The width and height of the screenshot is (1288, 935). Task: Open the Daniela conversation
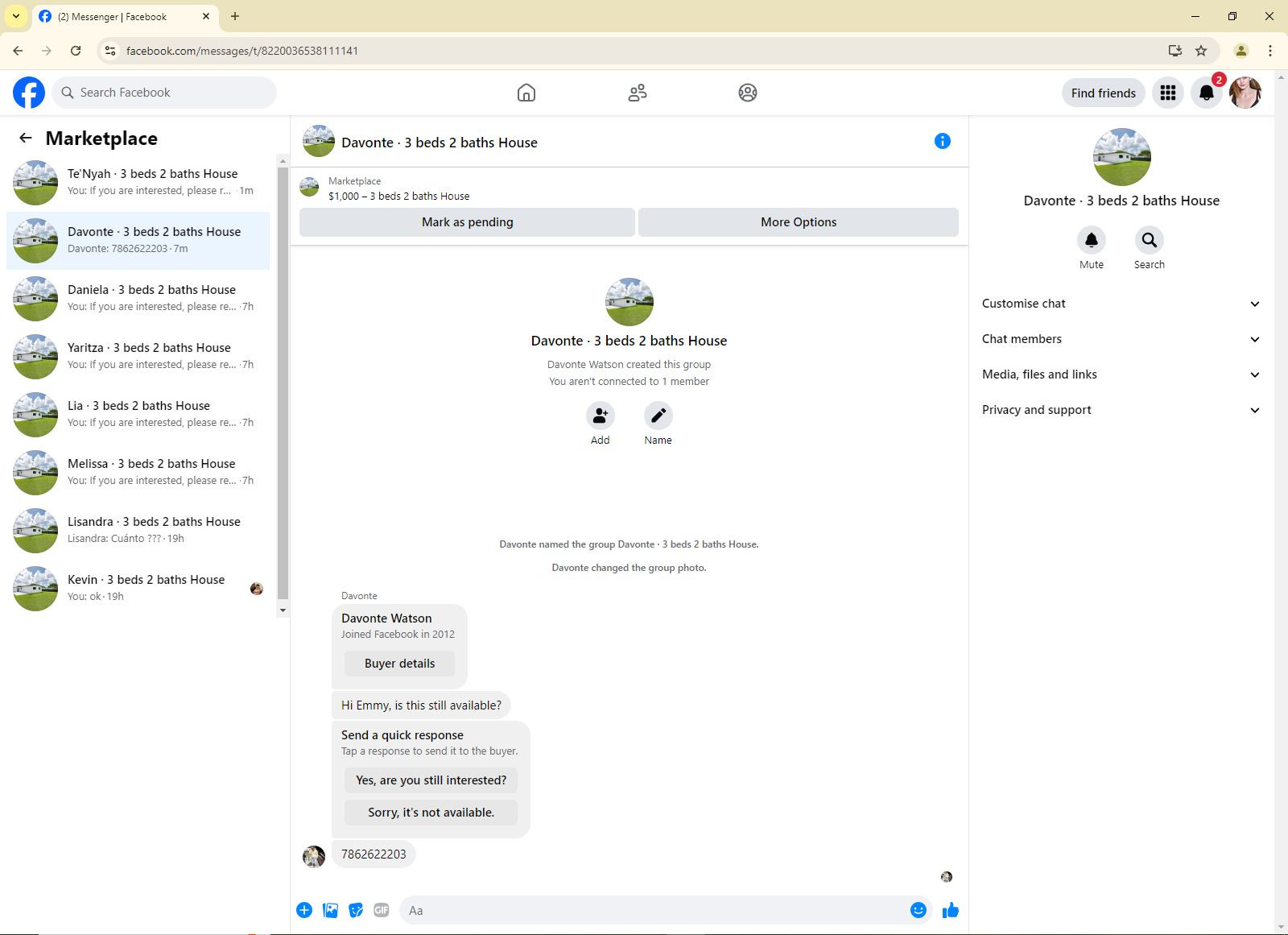pyautogui.click(x=138, y=299)
